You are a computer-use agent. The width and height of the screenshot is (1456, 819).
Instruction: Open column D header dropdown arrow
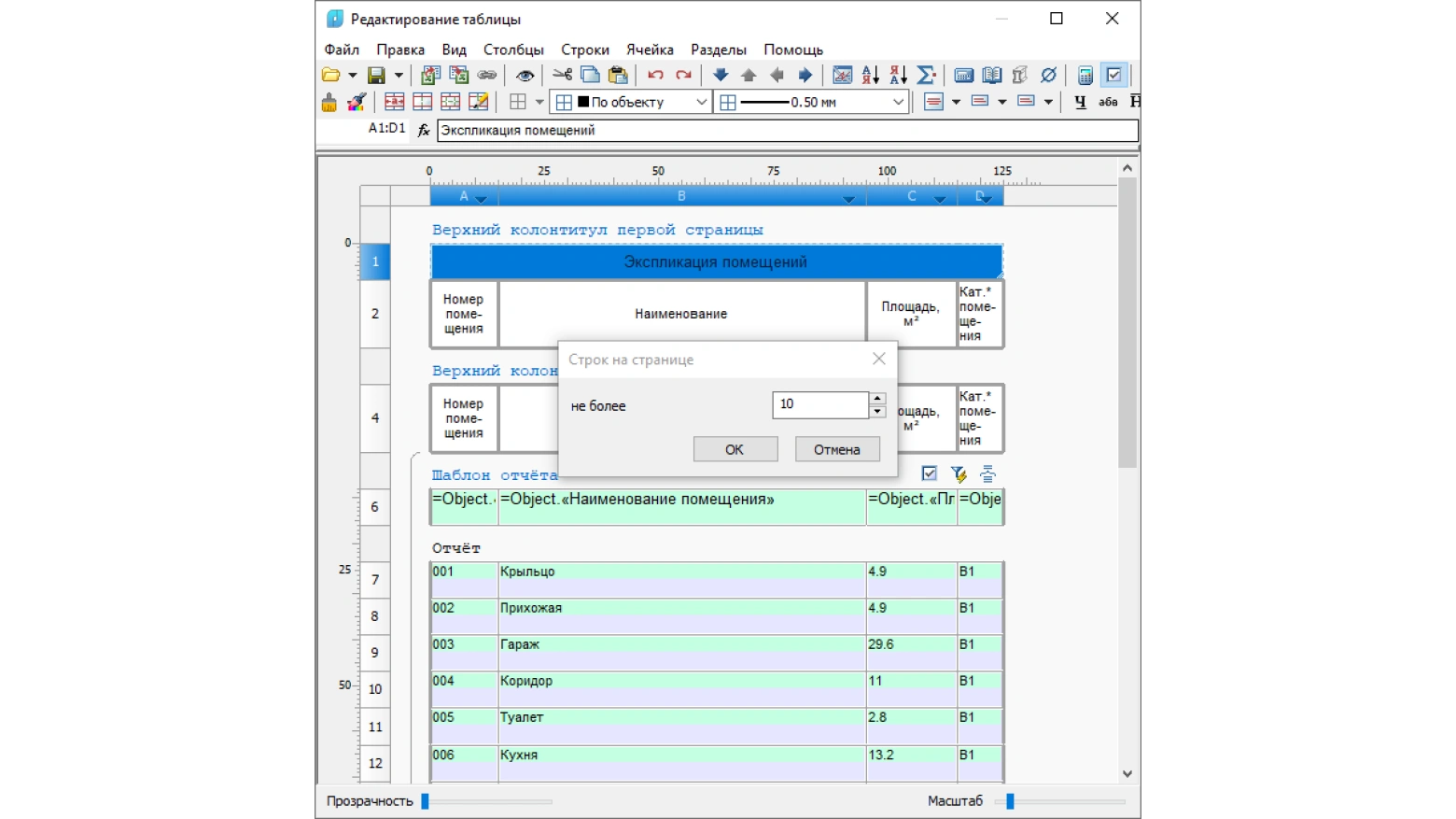pos(987,198)
